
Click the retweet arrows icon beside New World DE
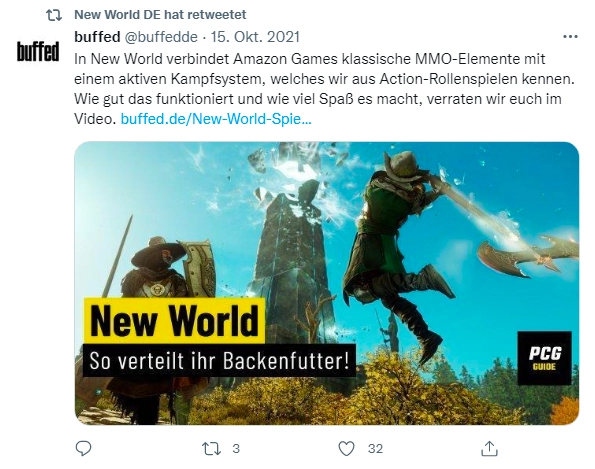(54, 15)
